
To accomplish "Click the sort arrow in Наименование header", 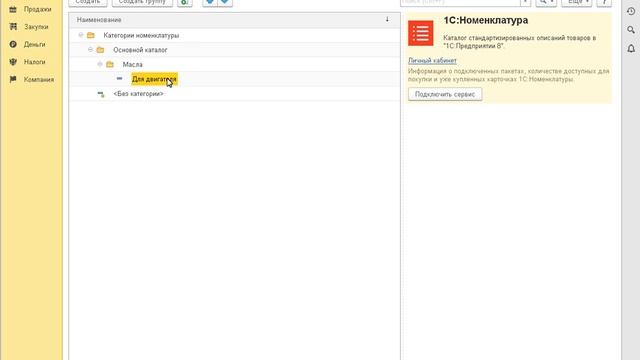I will click(x=387, y=20).
